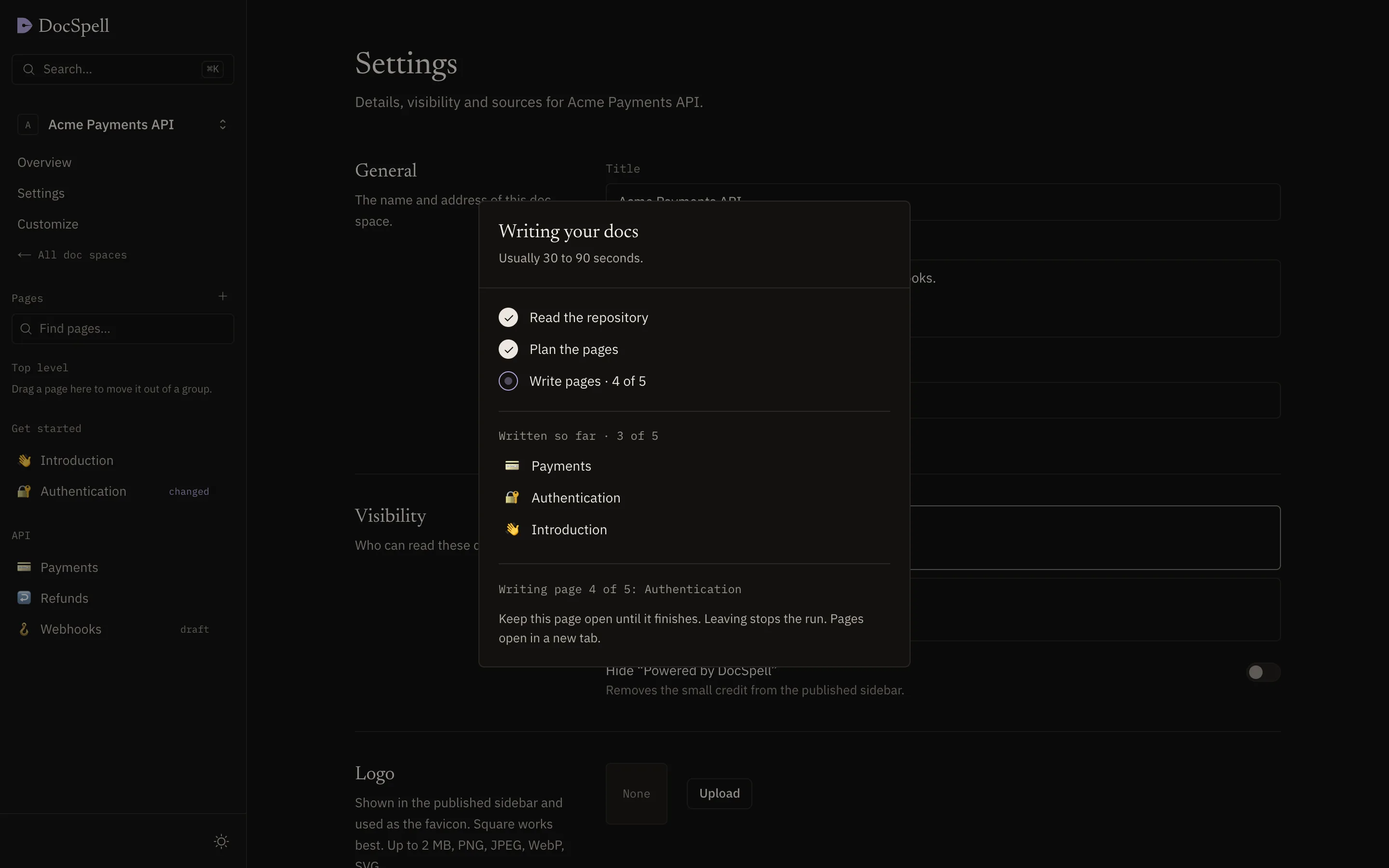Click the search magnifier icon in the sidebar
This screenshot has width=1389, height=868.
[28, 69]
